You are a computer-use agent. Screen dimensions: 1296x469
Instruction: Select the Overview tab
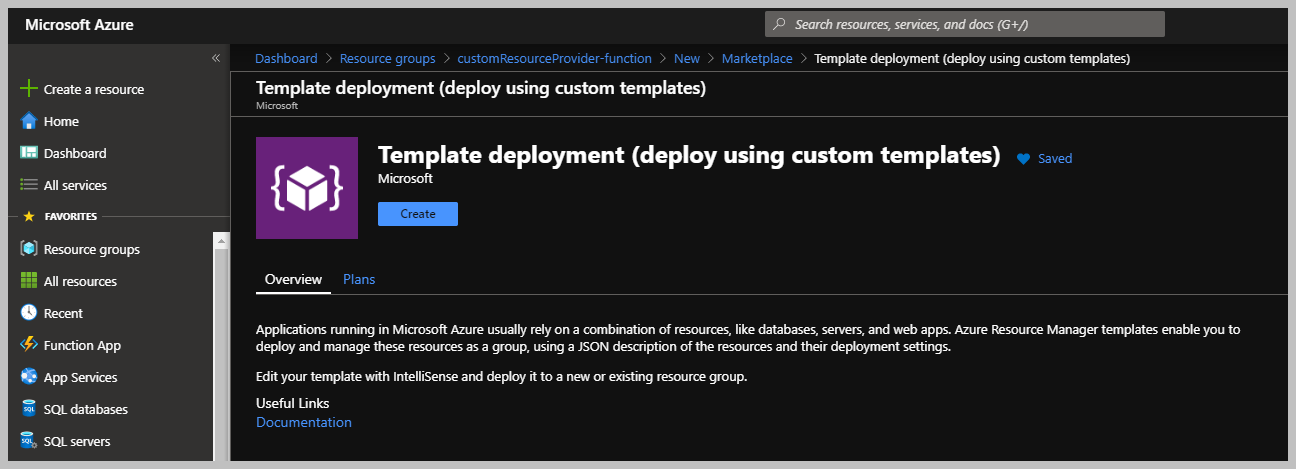[x=293, y=279]
